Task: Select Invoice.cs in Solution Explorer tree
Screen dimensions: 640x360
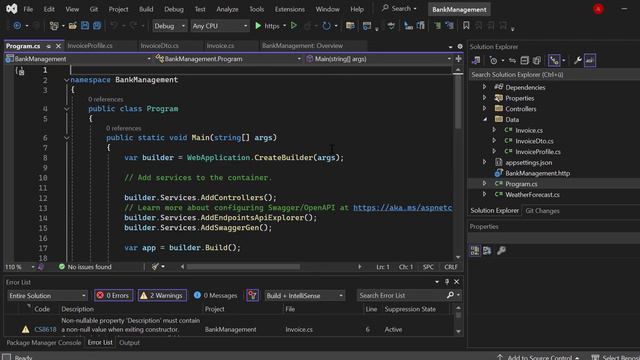Action: pyautogui.click(x=529, y=130)
